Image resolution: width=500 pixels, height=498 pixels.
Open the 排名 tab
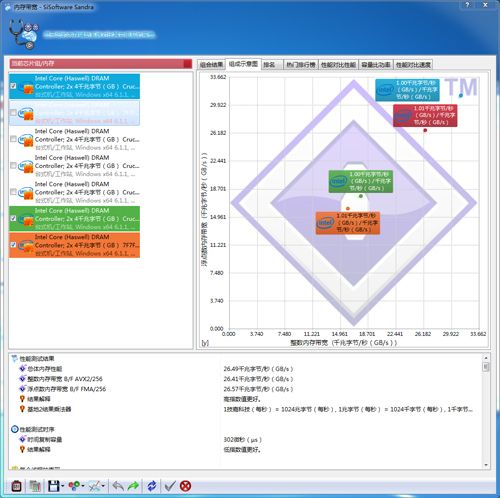(x=272, y=65)
